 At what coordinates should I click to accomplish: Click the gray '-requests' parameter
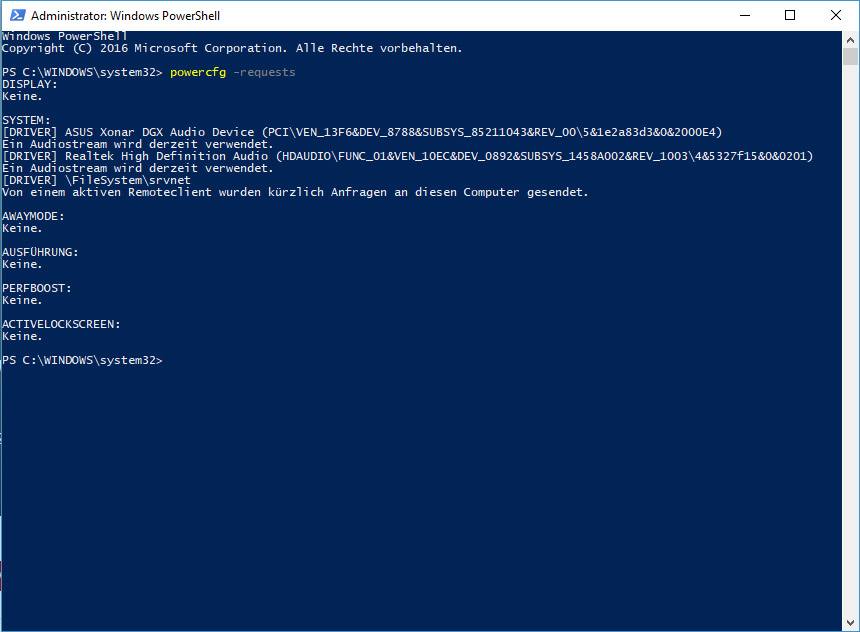click(x=264, y=72)
